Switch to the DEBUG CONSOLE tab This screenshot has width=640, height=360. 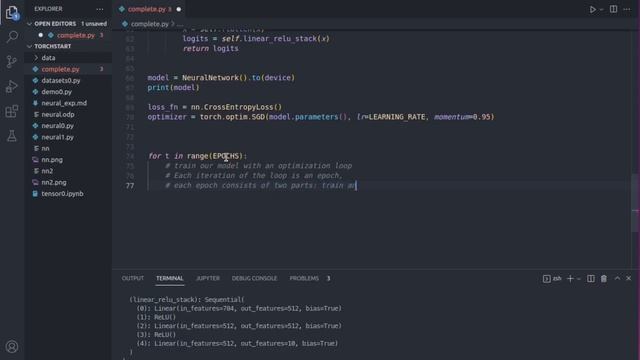(x=254, y=278)
